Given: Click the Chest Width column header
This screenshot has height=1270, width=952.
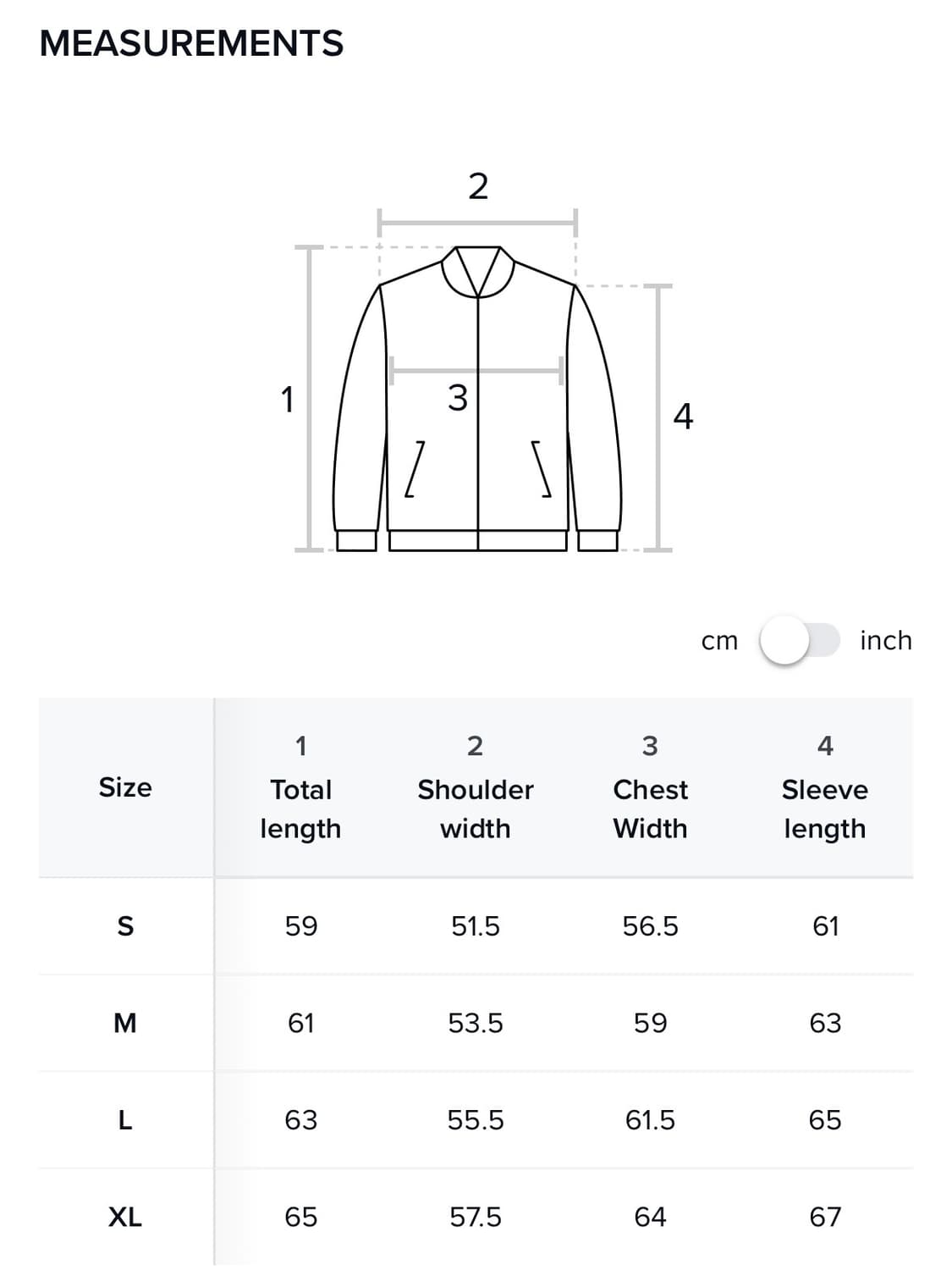Looking at the screenshot, I should [650, 788].
